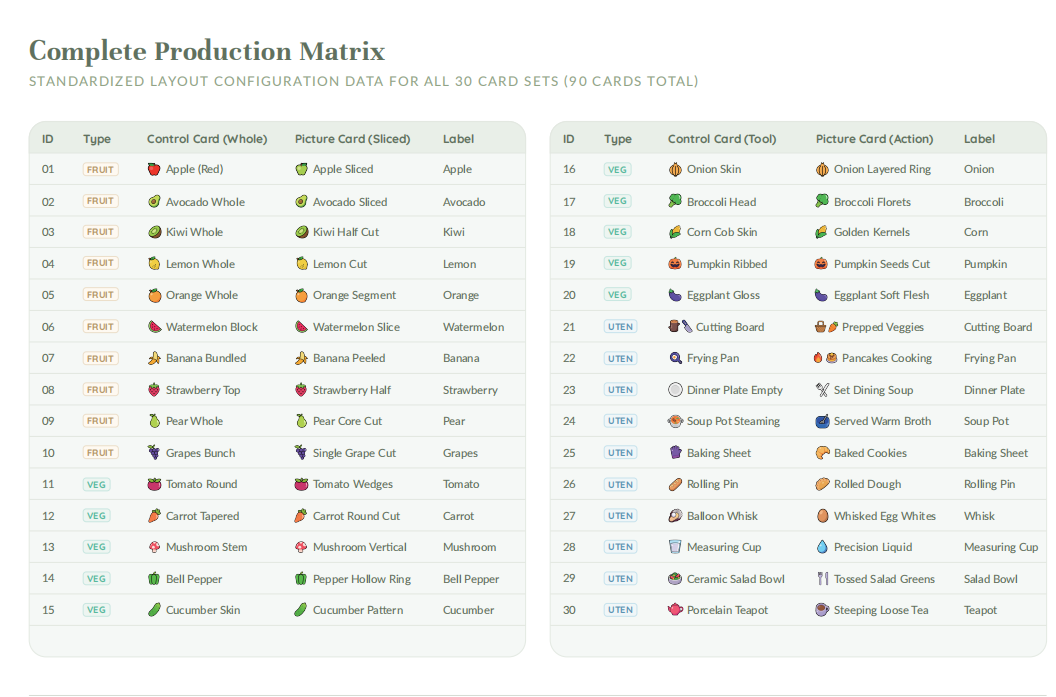The width and height of the screenshot is (1056, 697).
Task: Click the banana icon next to Banana Peeled
Action: [301, 358]
